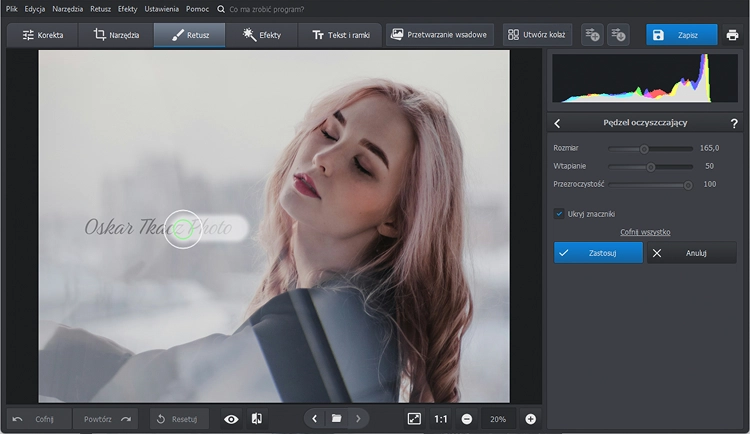
Task: Open the 20% zoom level field
Action: (x=498, y=419)
